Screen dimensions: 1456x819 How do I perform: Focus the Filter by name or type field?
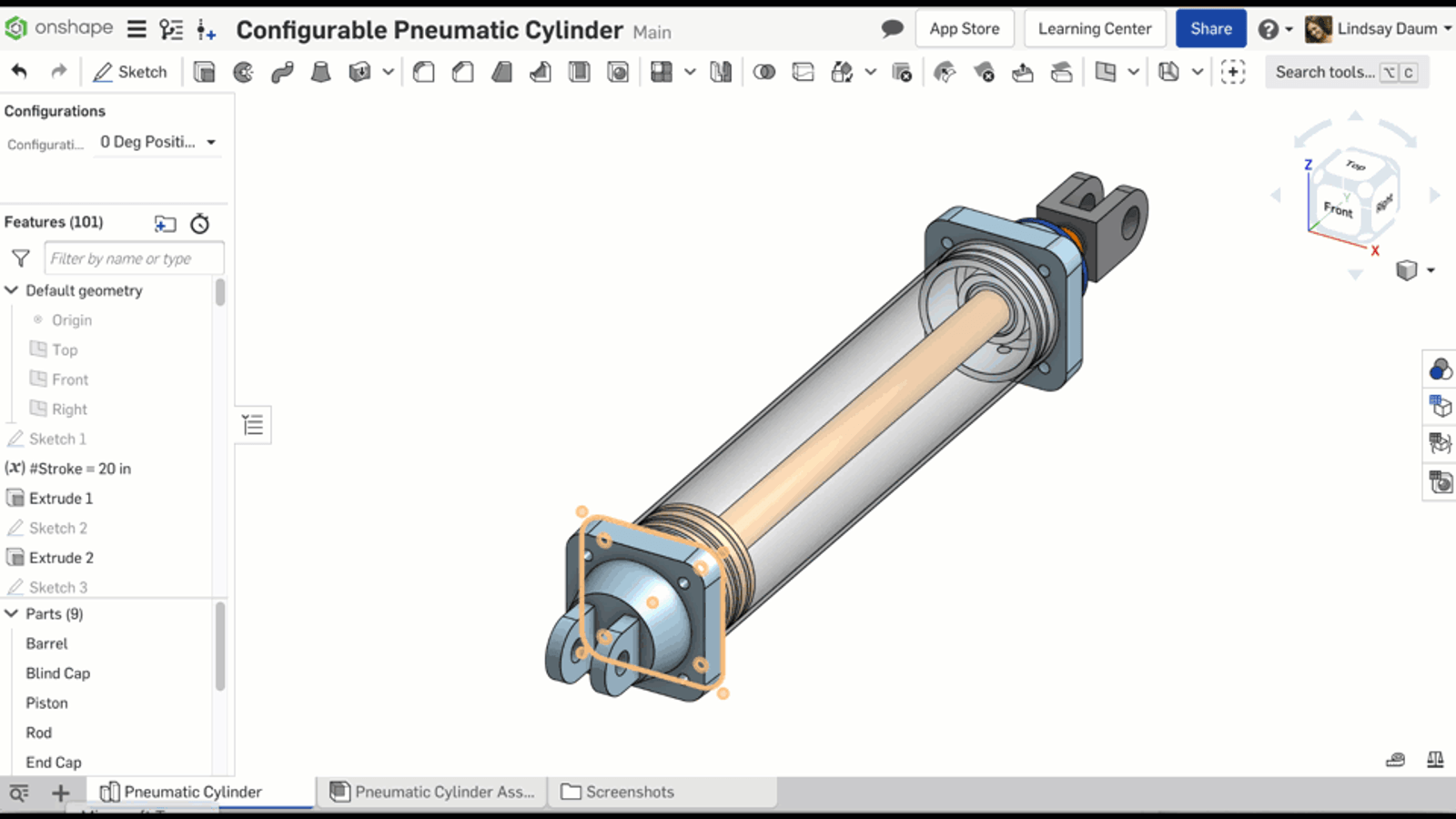tap(134, 258)
